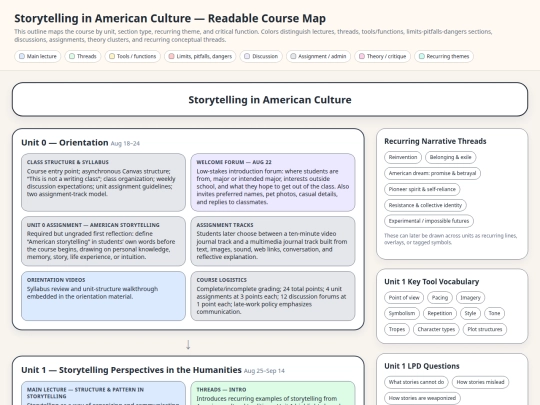Select the Tools / functions legend chip

tap(133, 56)
